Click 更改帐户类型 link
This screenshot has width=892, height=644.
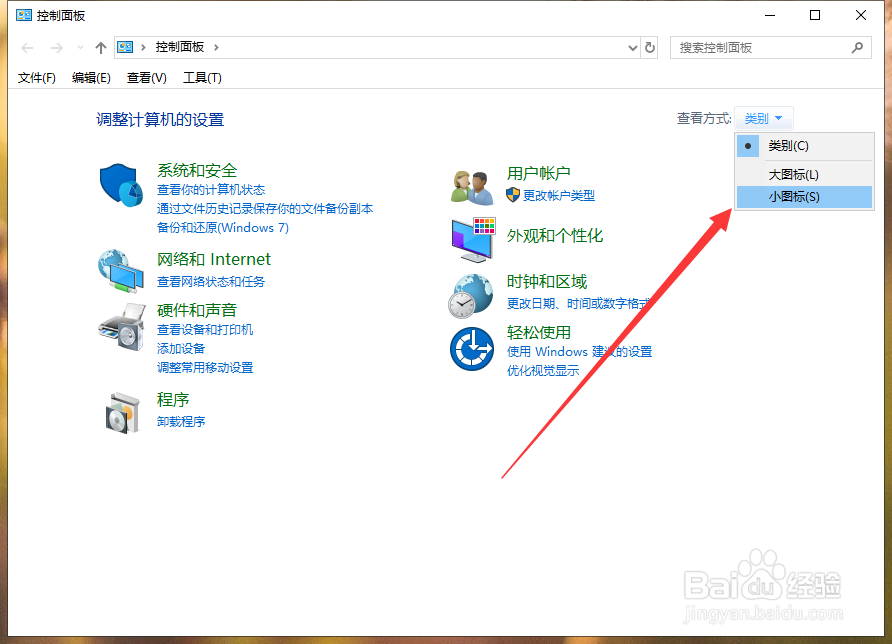[x=559, y=196]
